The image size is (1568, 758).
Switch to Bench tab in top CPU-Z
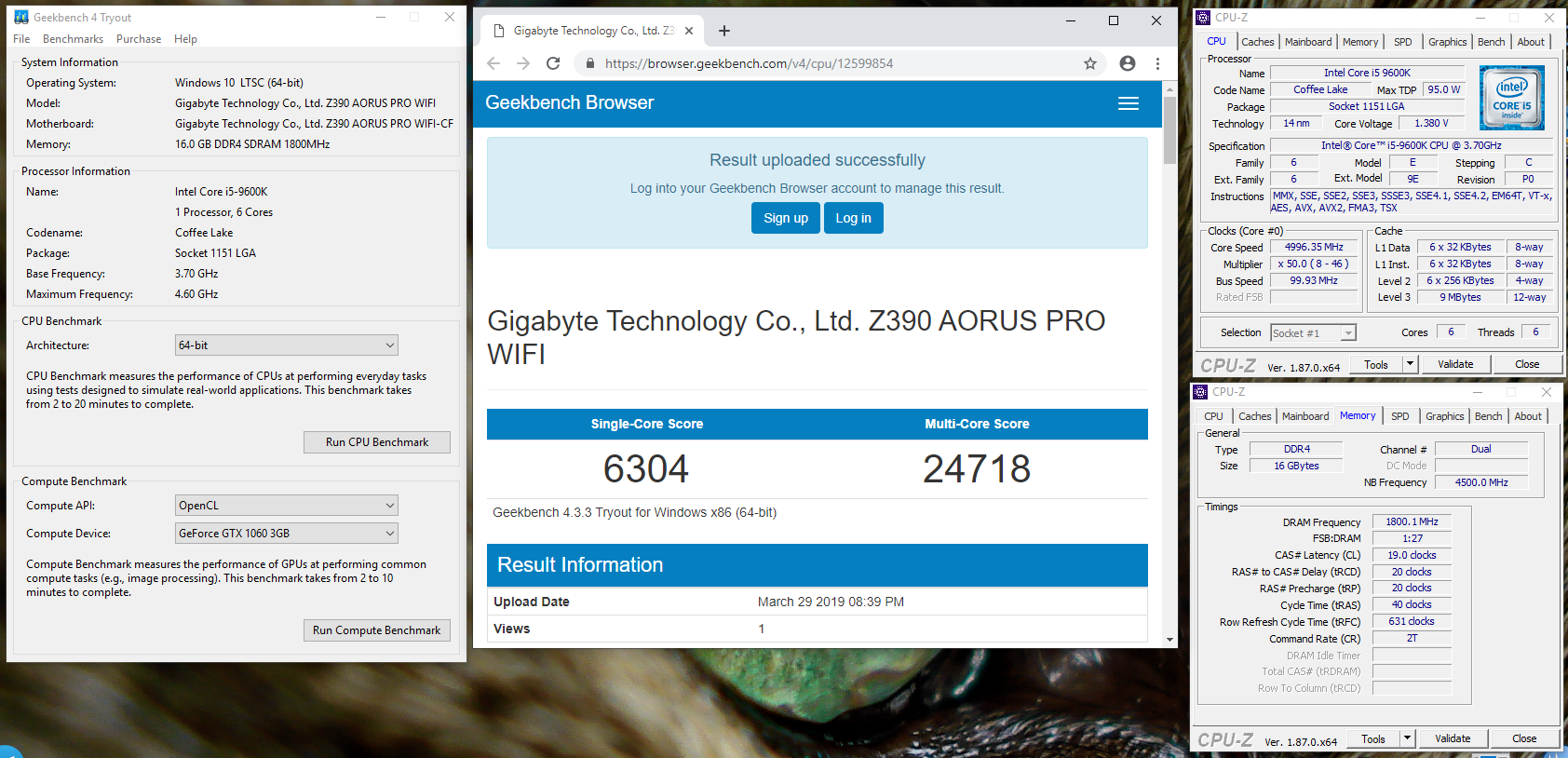point(1492,42)
